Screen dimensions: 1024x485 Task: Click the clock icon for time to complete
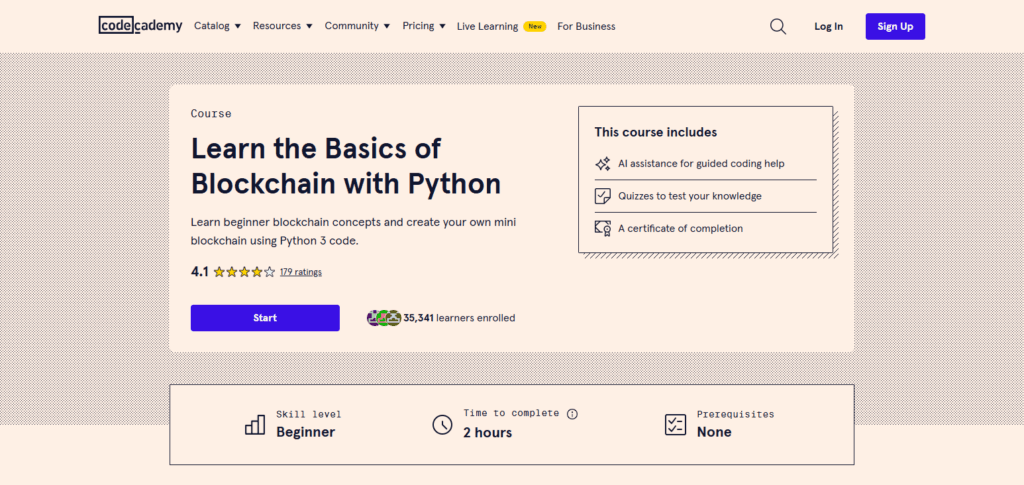click(442, 424)
